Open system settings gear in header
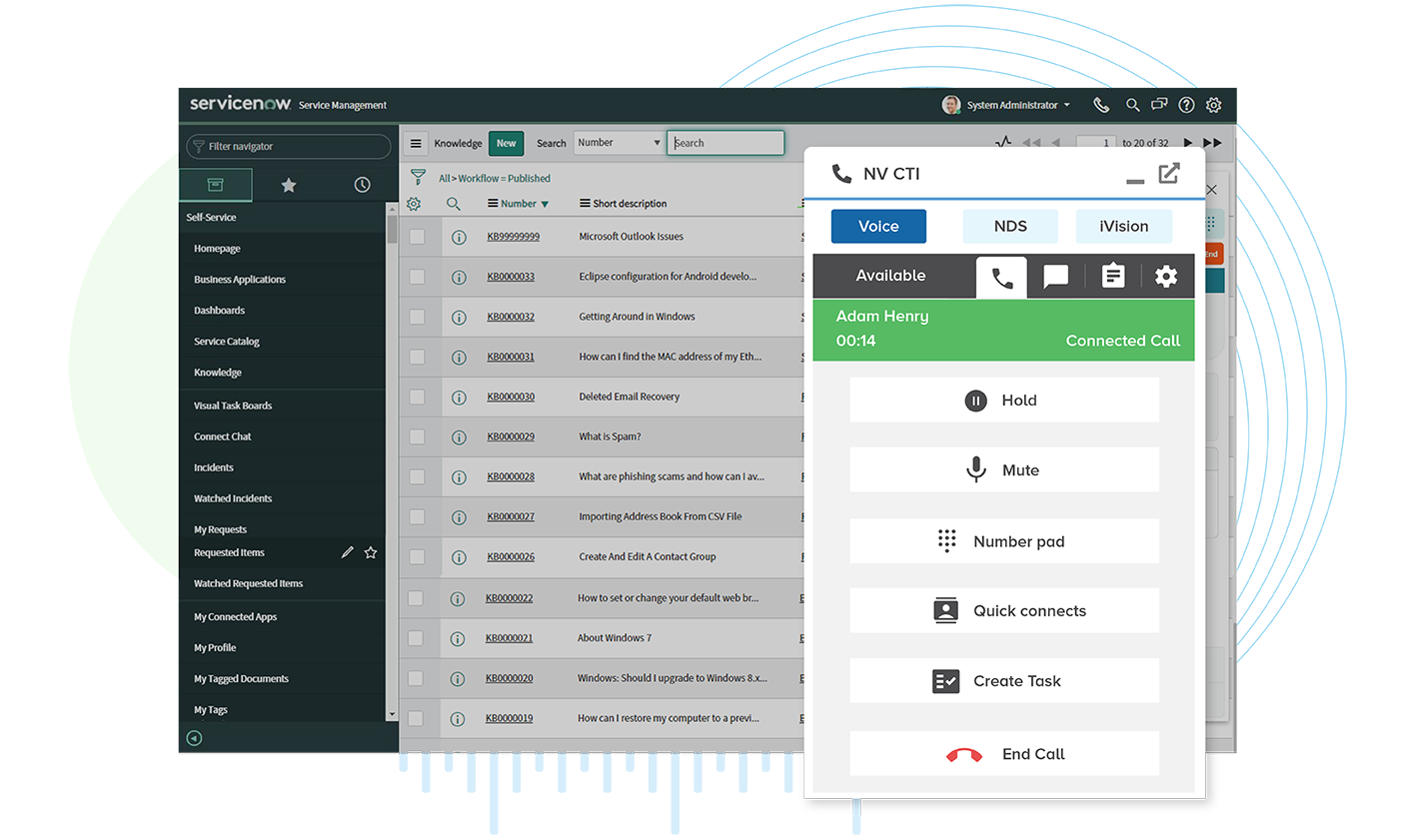Screen dimensions: 1415x840 [x=1214, y=105]
